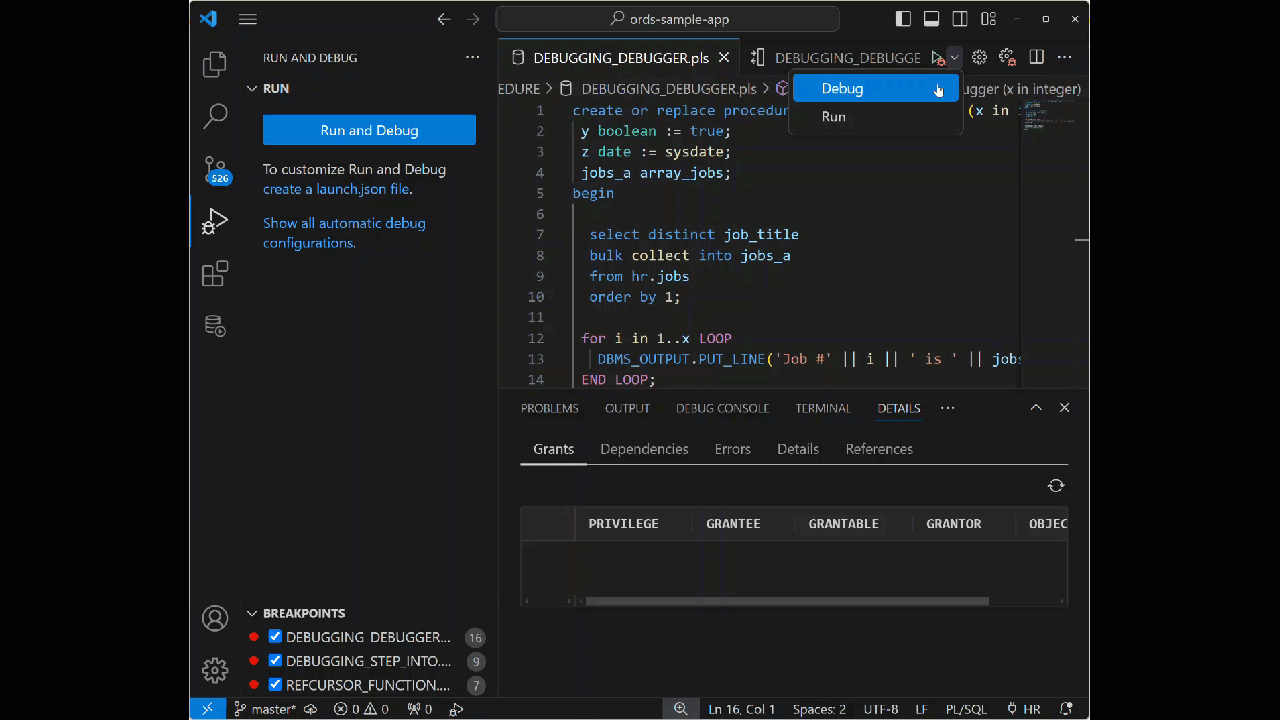Image resolution: width=1280 pixels, height=720 pixels.
Task: Open the Accounts icon in activity bar
Action: tap(215, 618)
